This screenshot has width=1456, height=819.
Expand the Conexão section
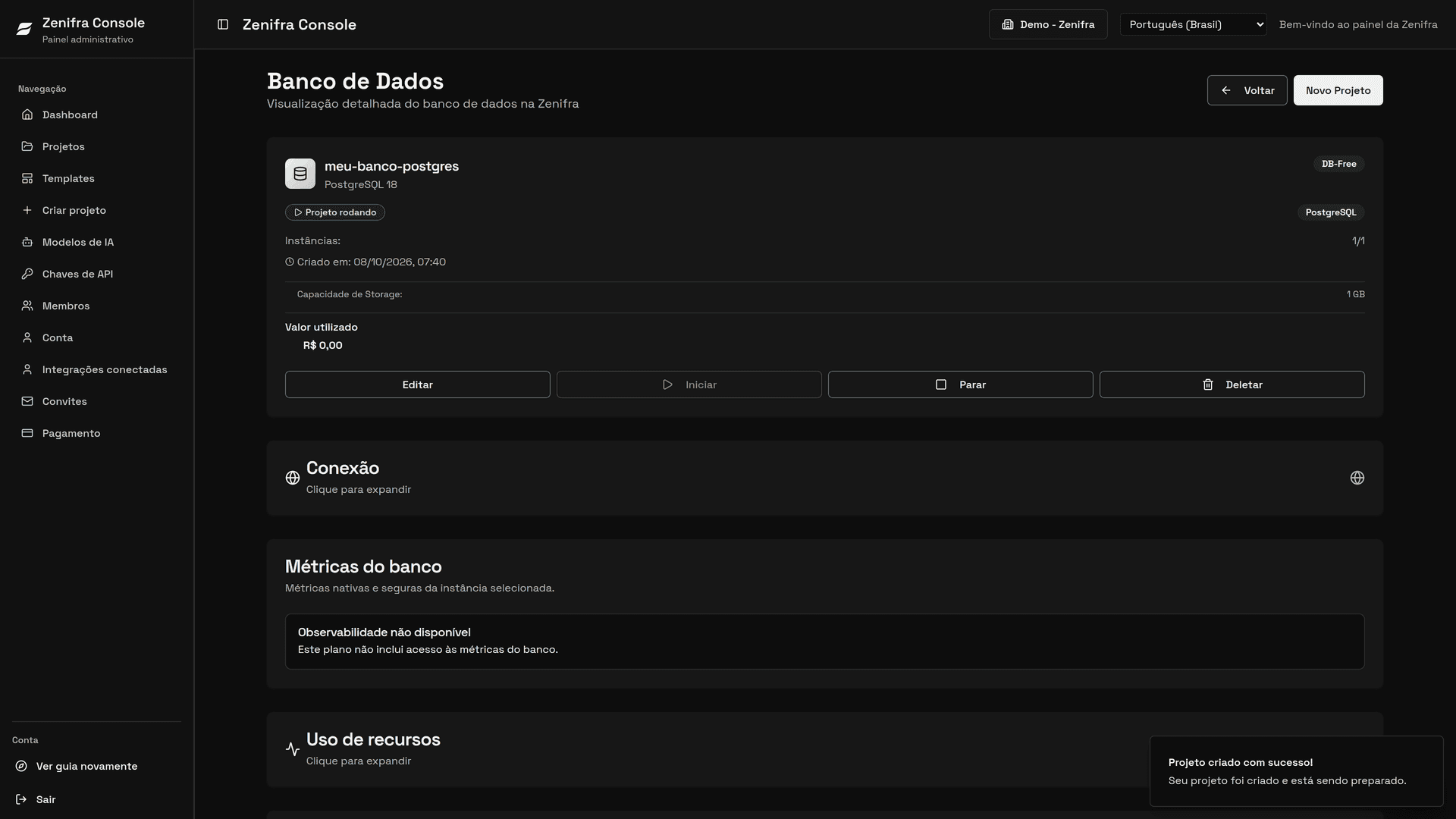click(824, 478)
